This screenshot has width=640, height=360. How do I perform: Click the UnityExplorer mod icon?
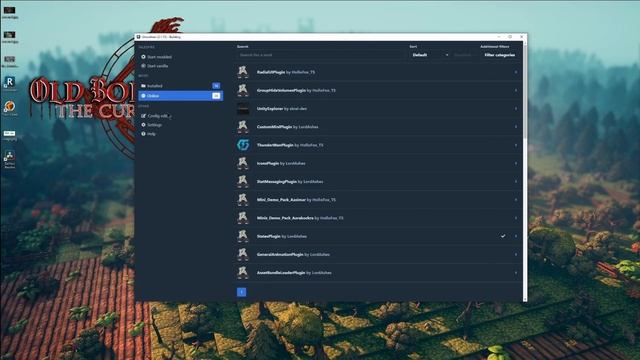click(243, 109)
